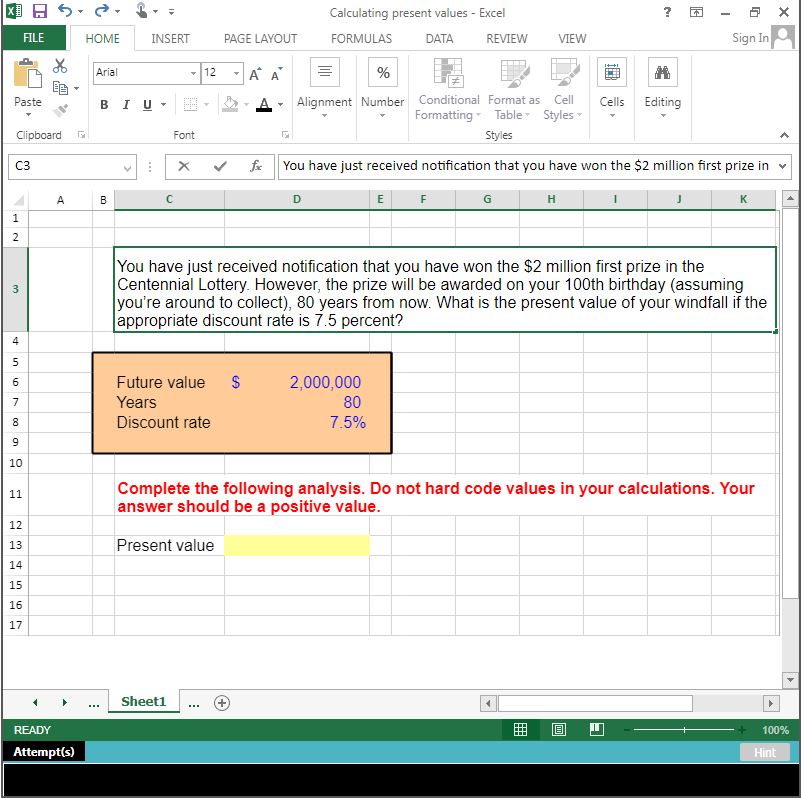
Task: Switch to the FORMULAS ribbon tab
Action: tap(361, 38)
